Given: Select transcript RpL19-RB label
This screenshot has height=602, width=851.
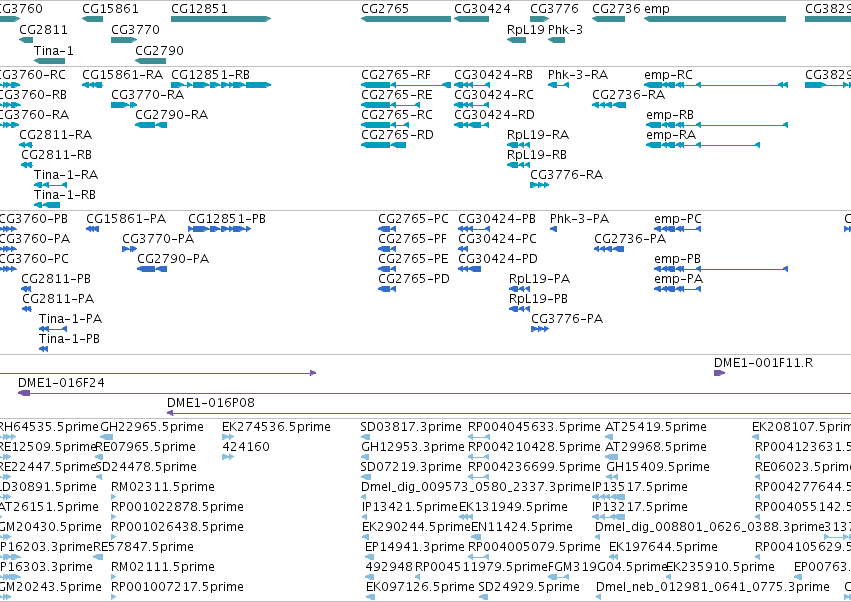Looking at the screenshot, I should [x=537, y=155].
